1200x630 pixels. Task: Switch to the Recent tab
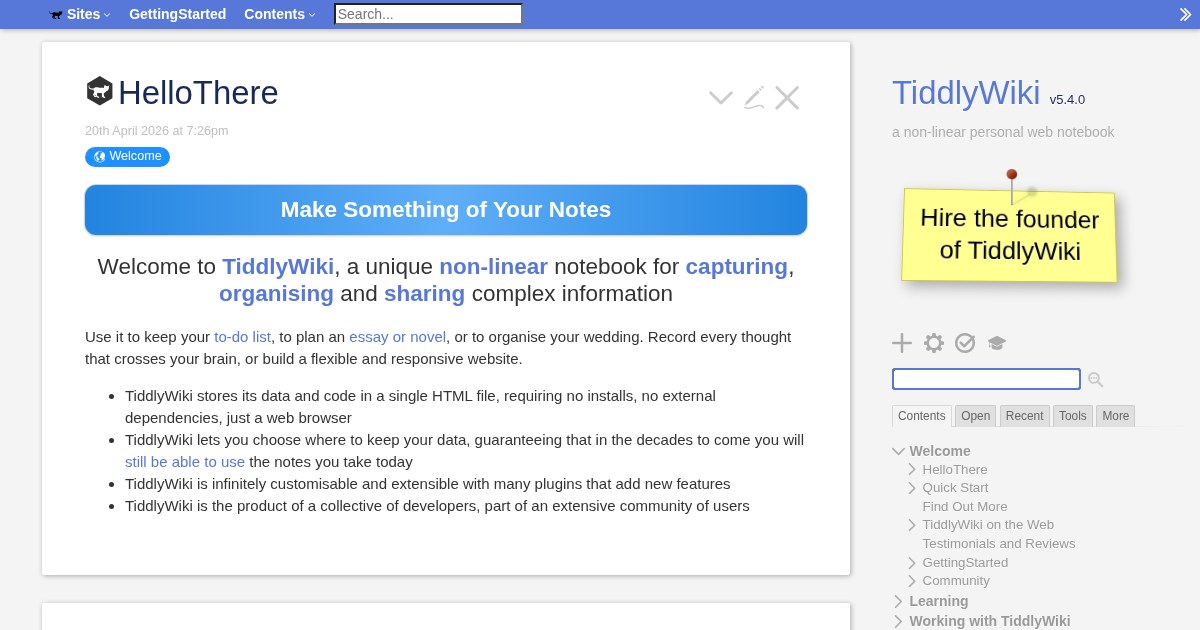(x=1025, y=416)
